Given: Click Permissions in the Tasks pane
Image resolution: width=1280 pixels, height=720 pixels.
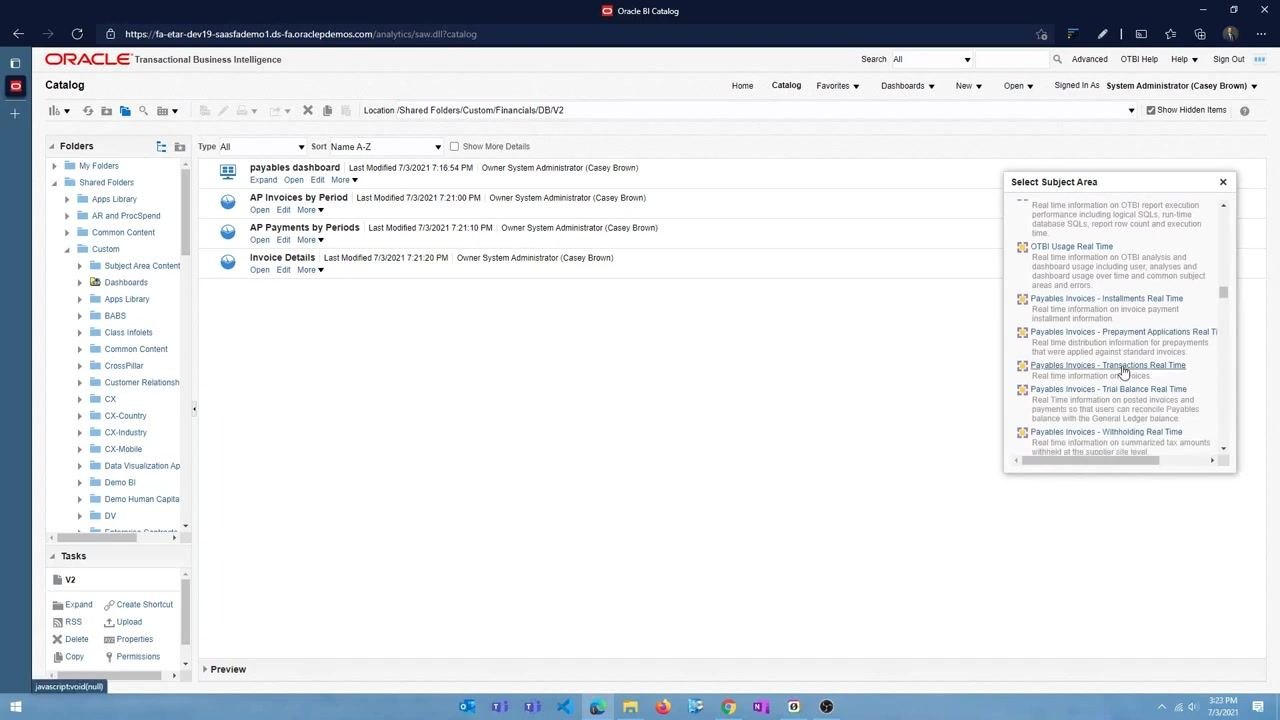Looking at the screenshot, I should click(138, 657).
